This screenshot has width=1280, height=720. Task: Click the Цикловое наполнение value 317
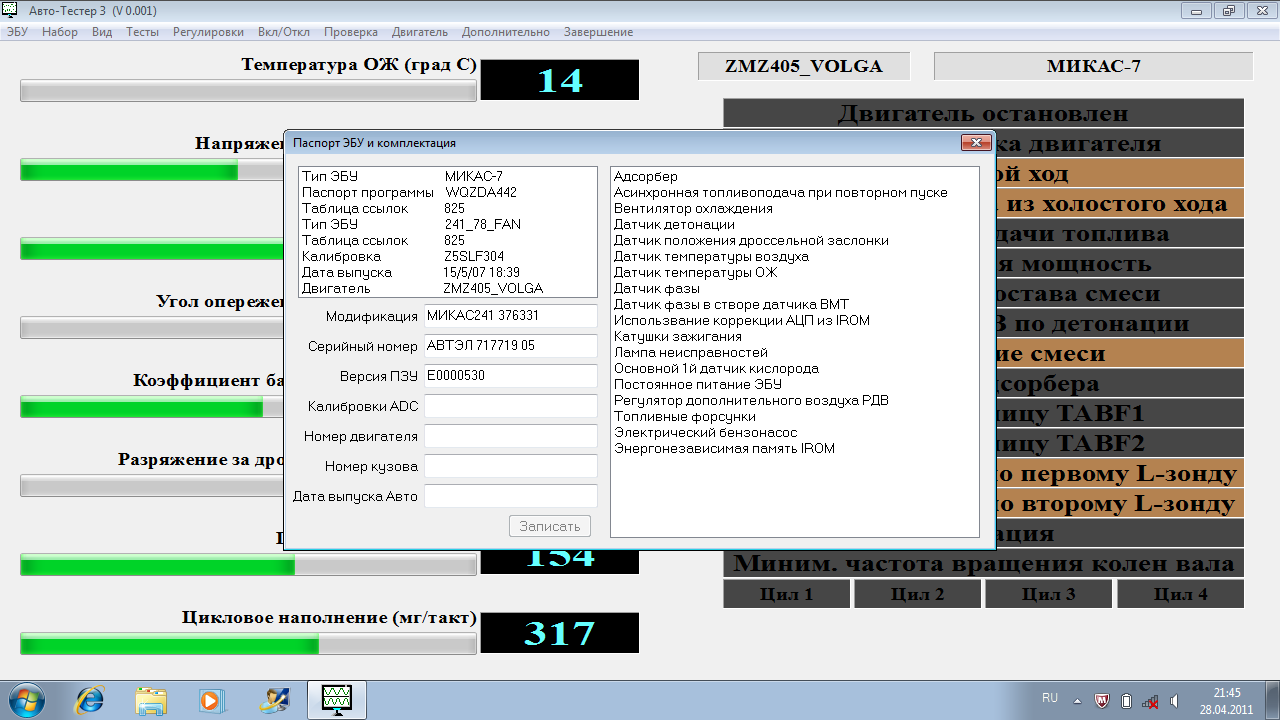[x=559, y=633]
